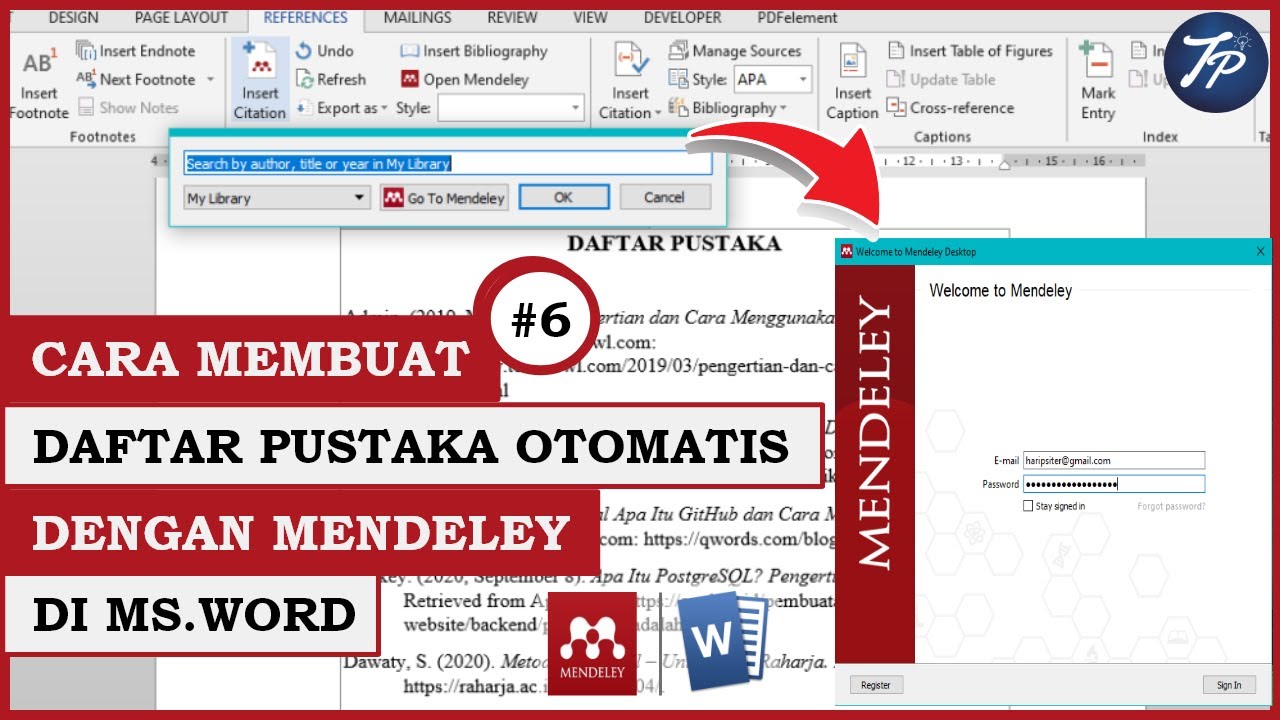Click the Sign In button

click(x=1229, y=685)
